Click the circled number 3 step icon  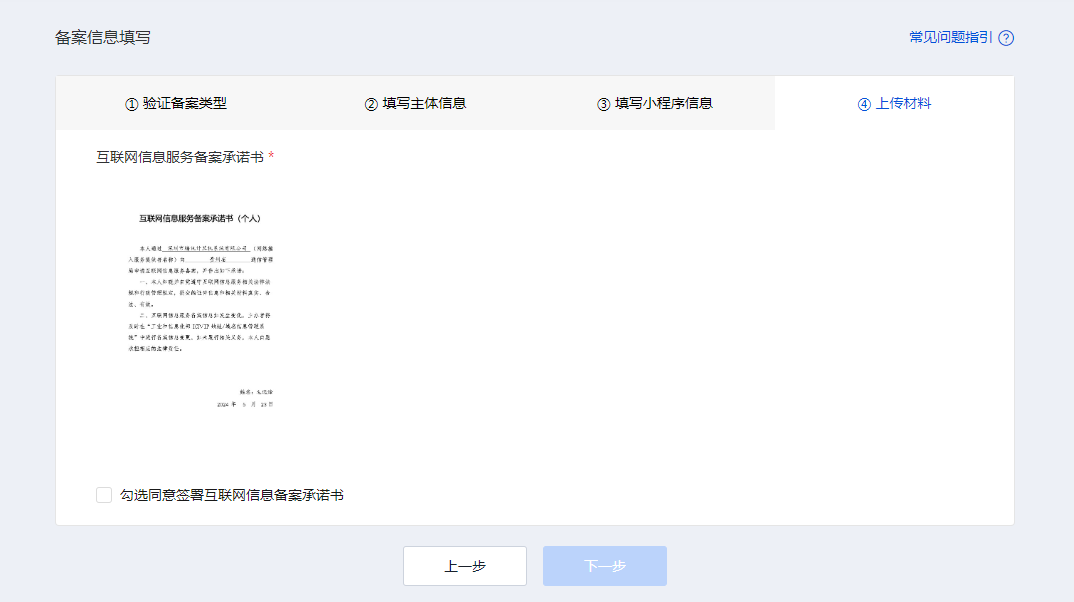603,104
